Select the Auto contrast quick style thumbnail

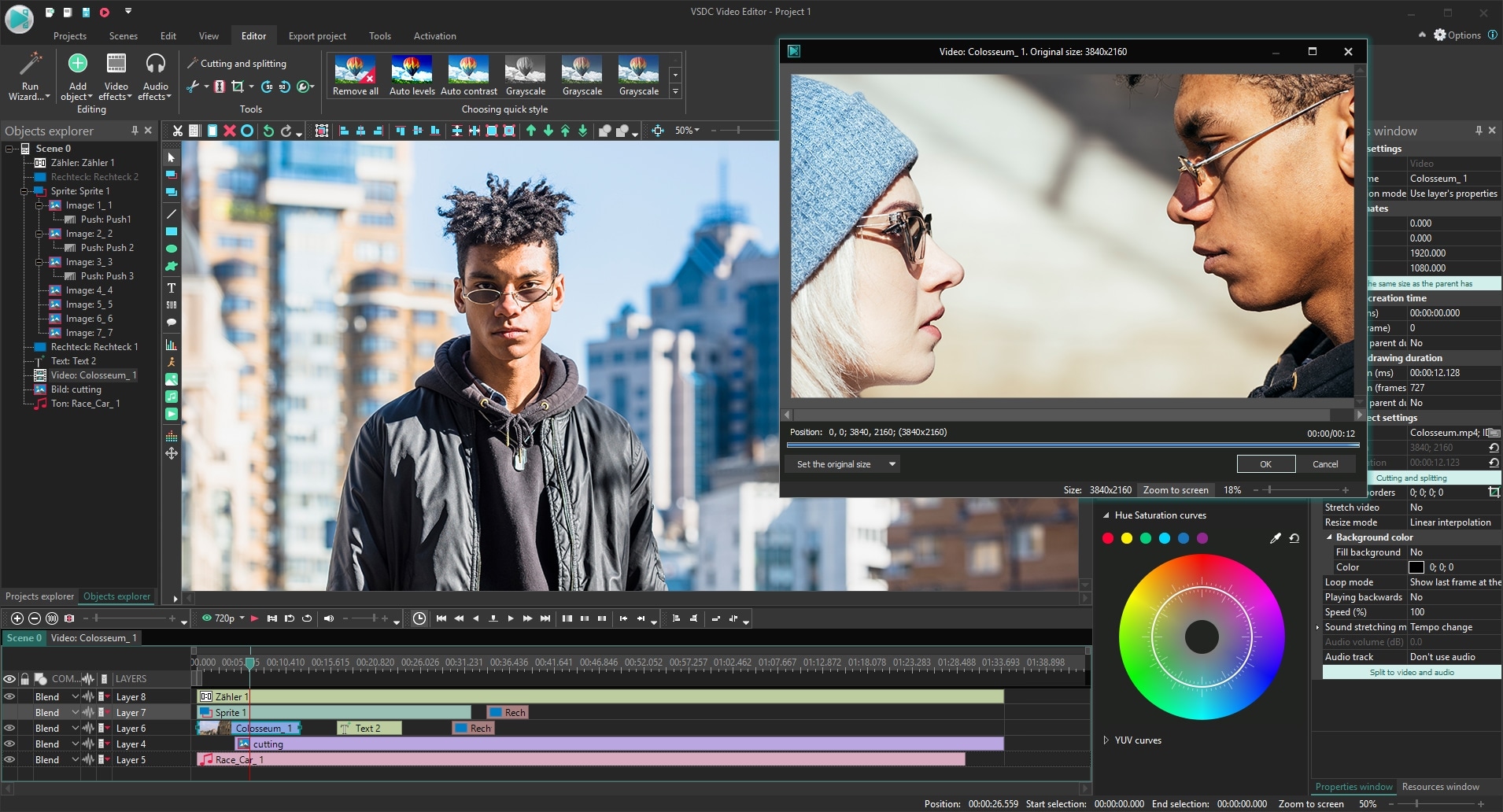click(469, 70)
